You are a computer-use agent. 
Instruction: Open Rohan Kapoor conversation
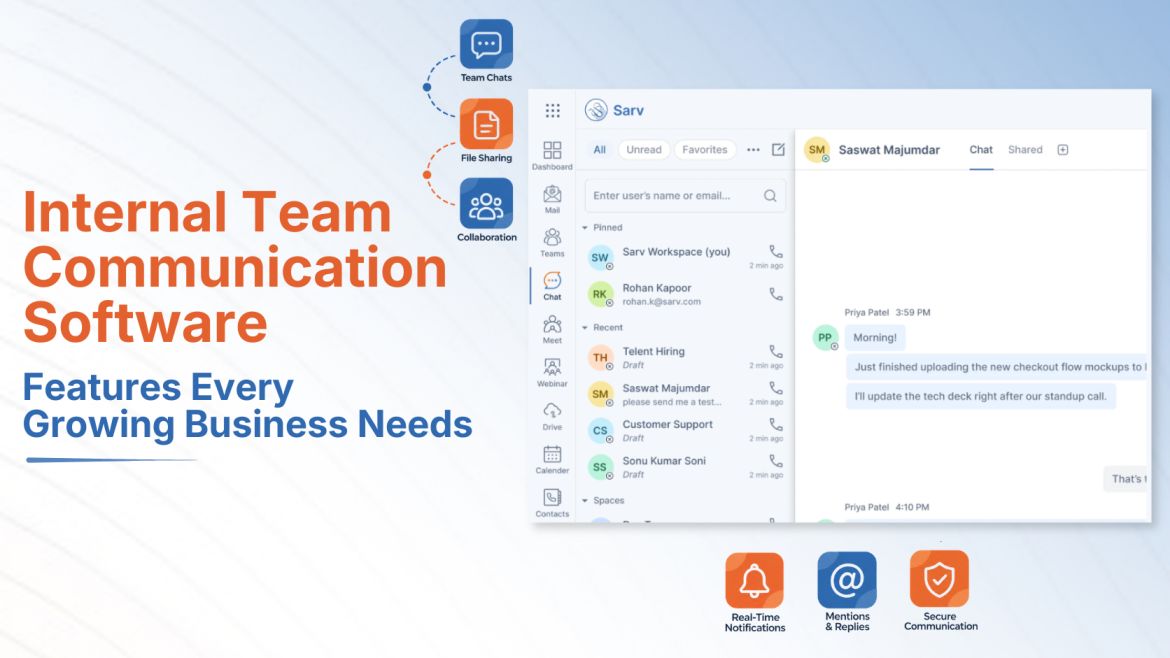tap(685, 294)
